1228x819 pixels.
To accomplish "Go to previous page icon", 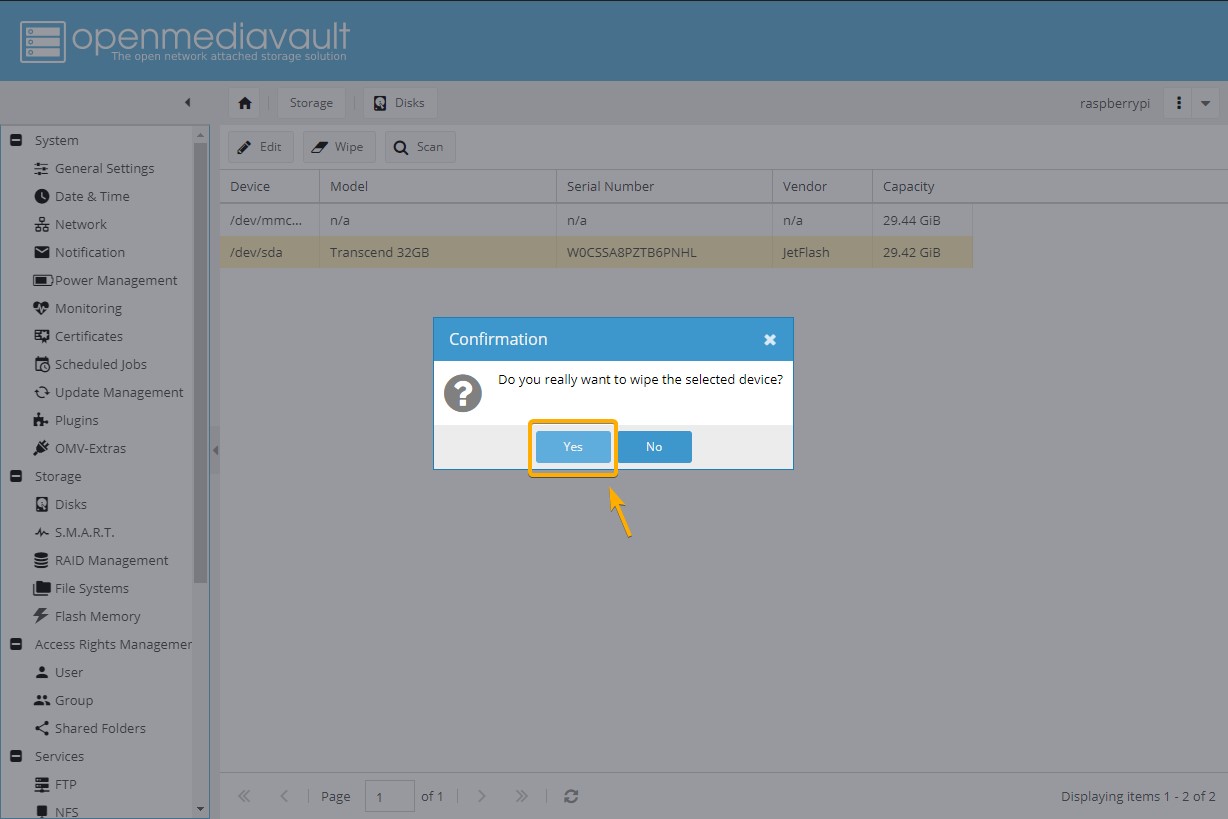I will click(x=284, y=796).
